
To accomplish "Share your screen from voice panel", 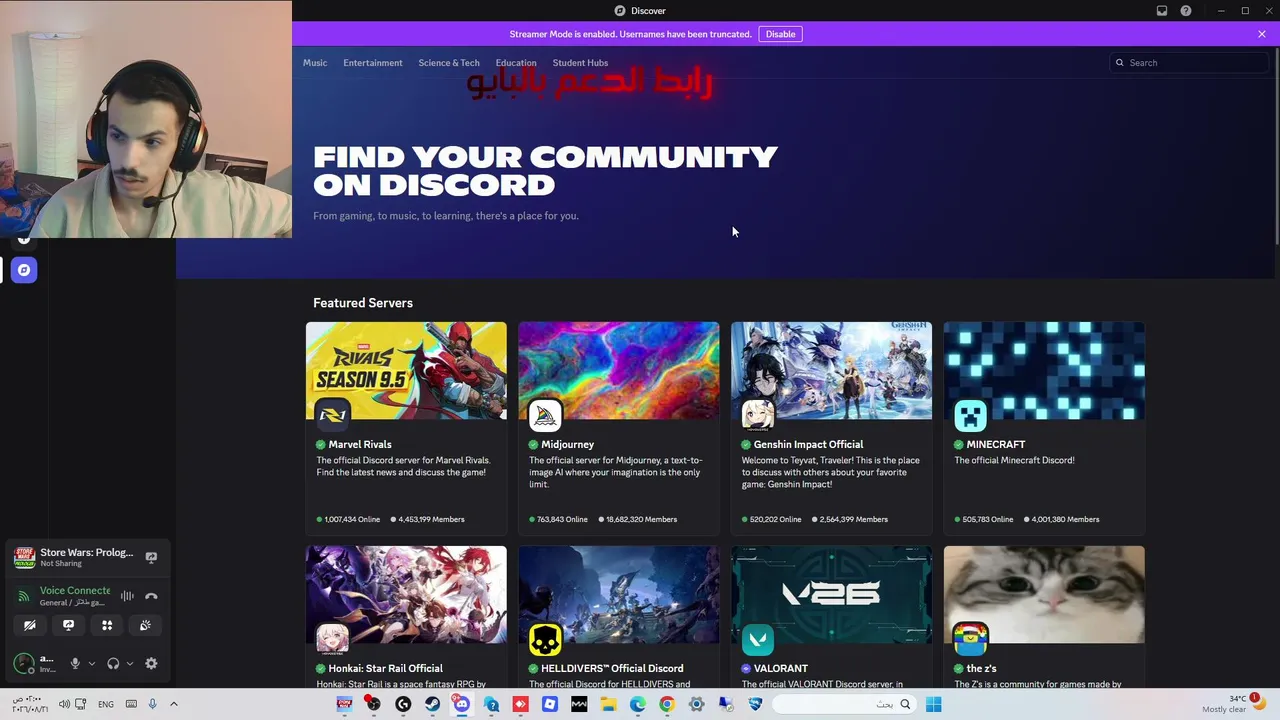I will click(x=68, y=625).
